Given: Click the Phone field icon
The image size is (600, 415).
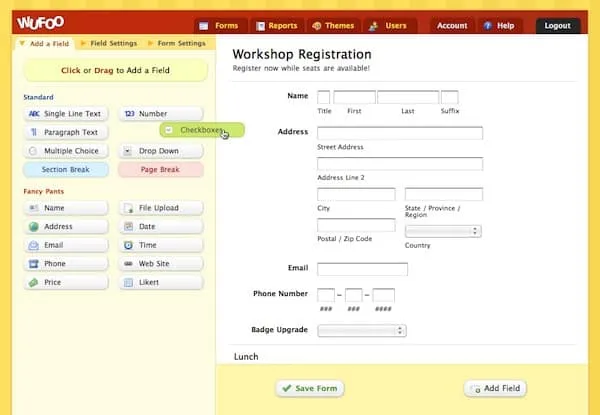Looking at the screenshot, I should click(x=34, y=264).
